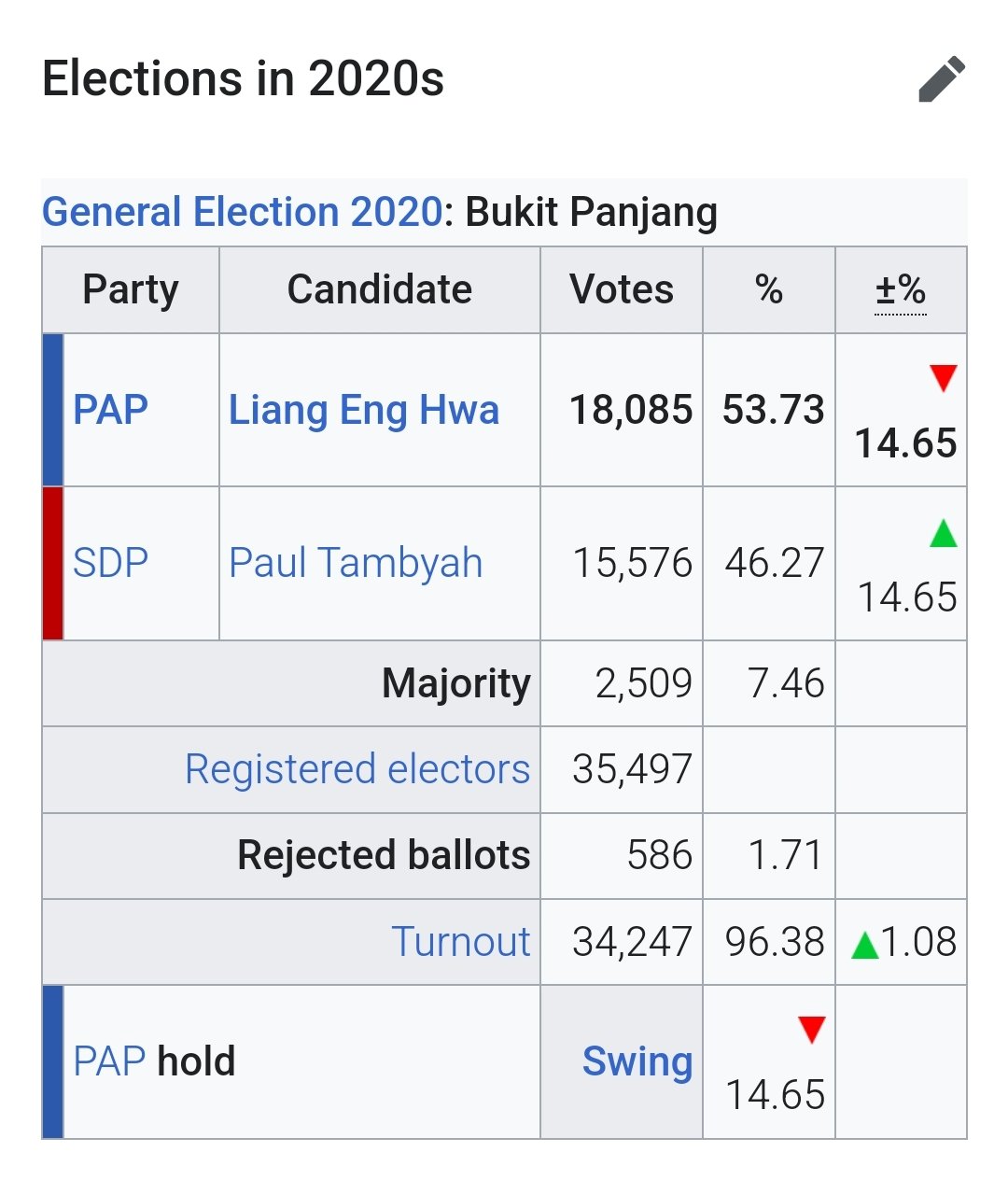Open the PAP party link
This screenshot has height=1194, width=1008.
coord(110,410)
